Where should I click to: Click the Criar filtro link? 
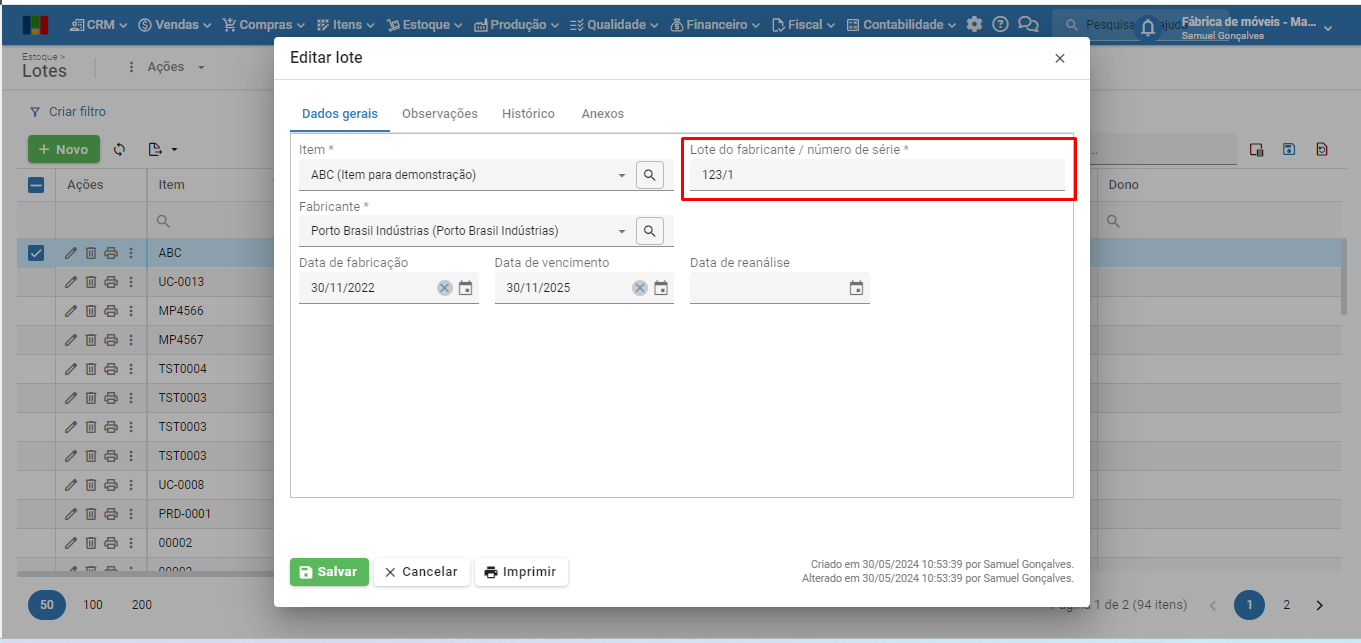(x=68, y=112)
